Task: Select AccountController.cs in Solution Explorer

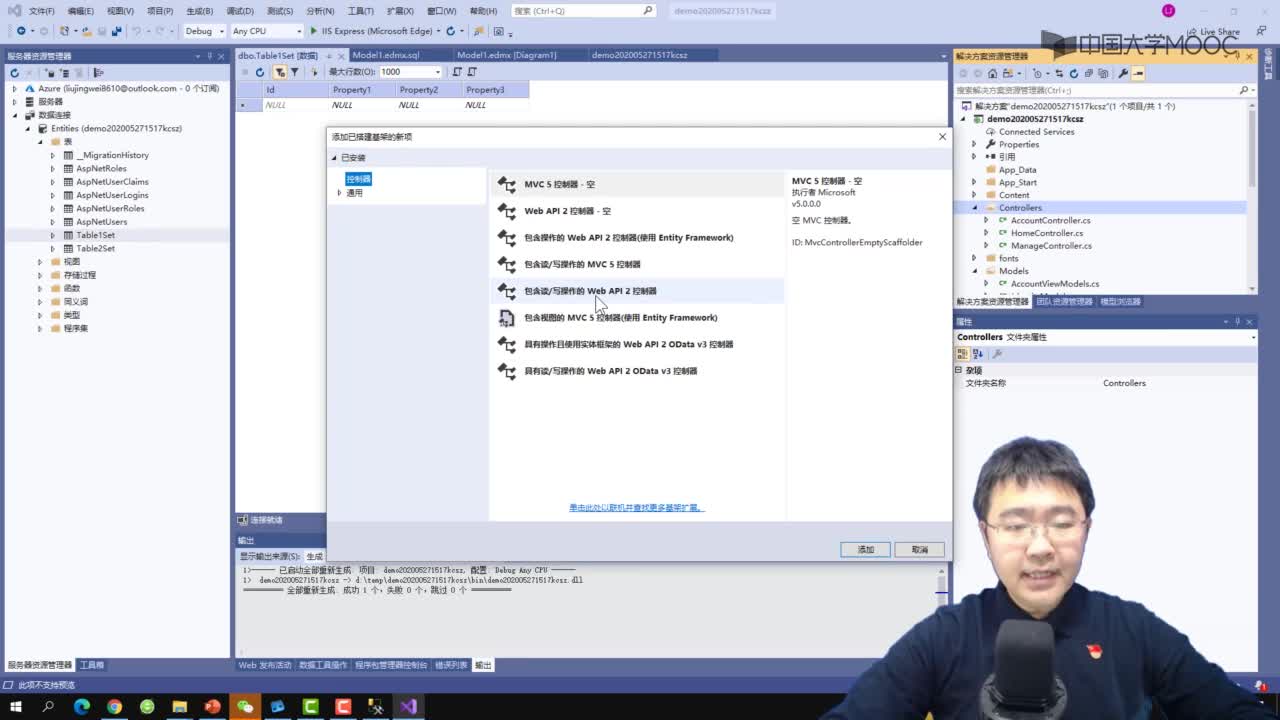Action: pos(1051,220)
